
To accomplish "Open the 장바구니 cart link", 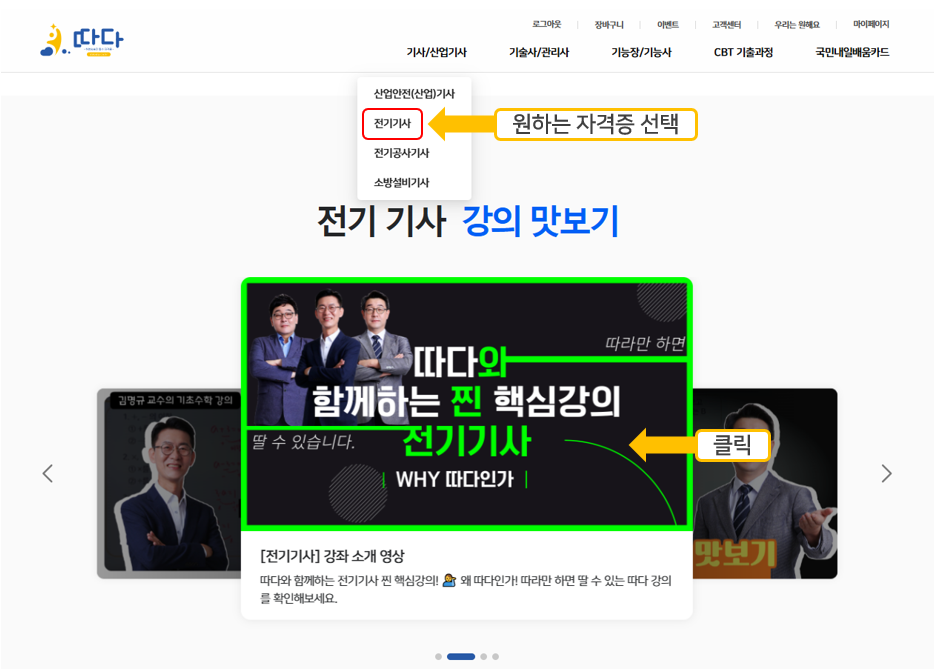I will [x=609, y=24].
